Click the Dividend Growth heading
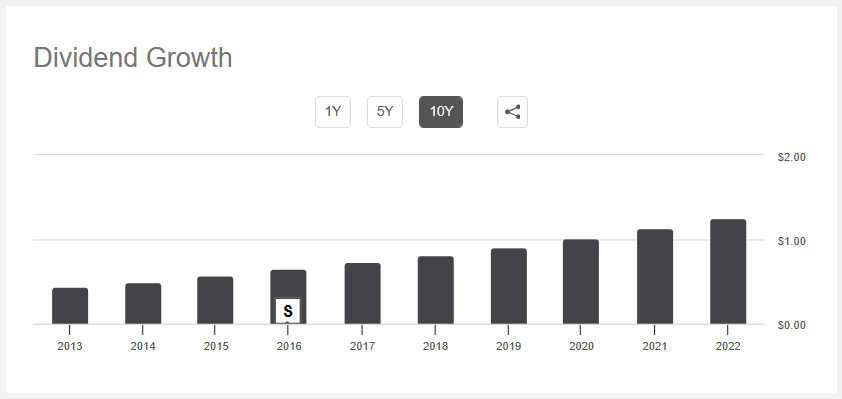This screenshot has width=842, height=399. pyautogui.click(x=133, y=57)
